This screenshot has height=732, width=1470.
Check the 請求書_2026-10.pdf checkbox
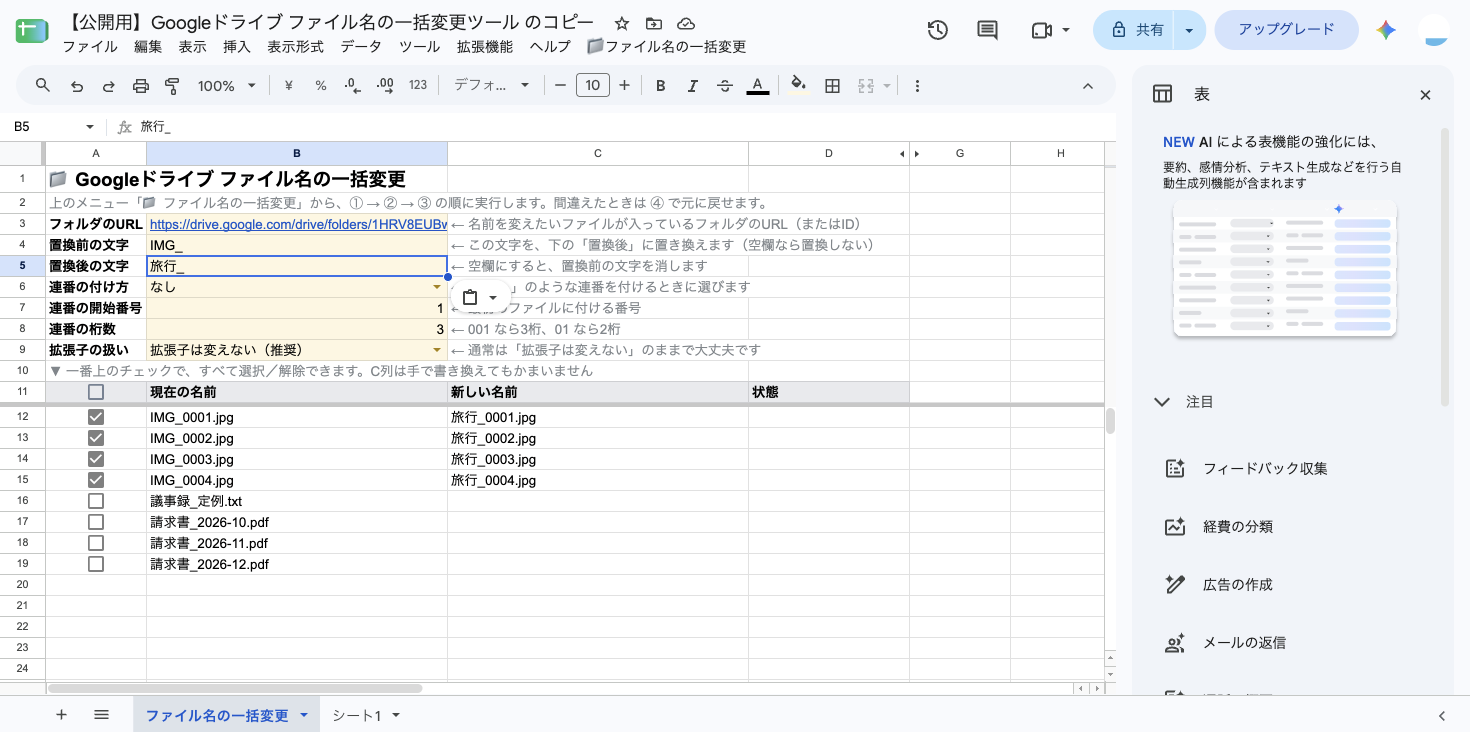[x=96, y=522]
